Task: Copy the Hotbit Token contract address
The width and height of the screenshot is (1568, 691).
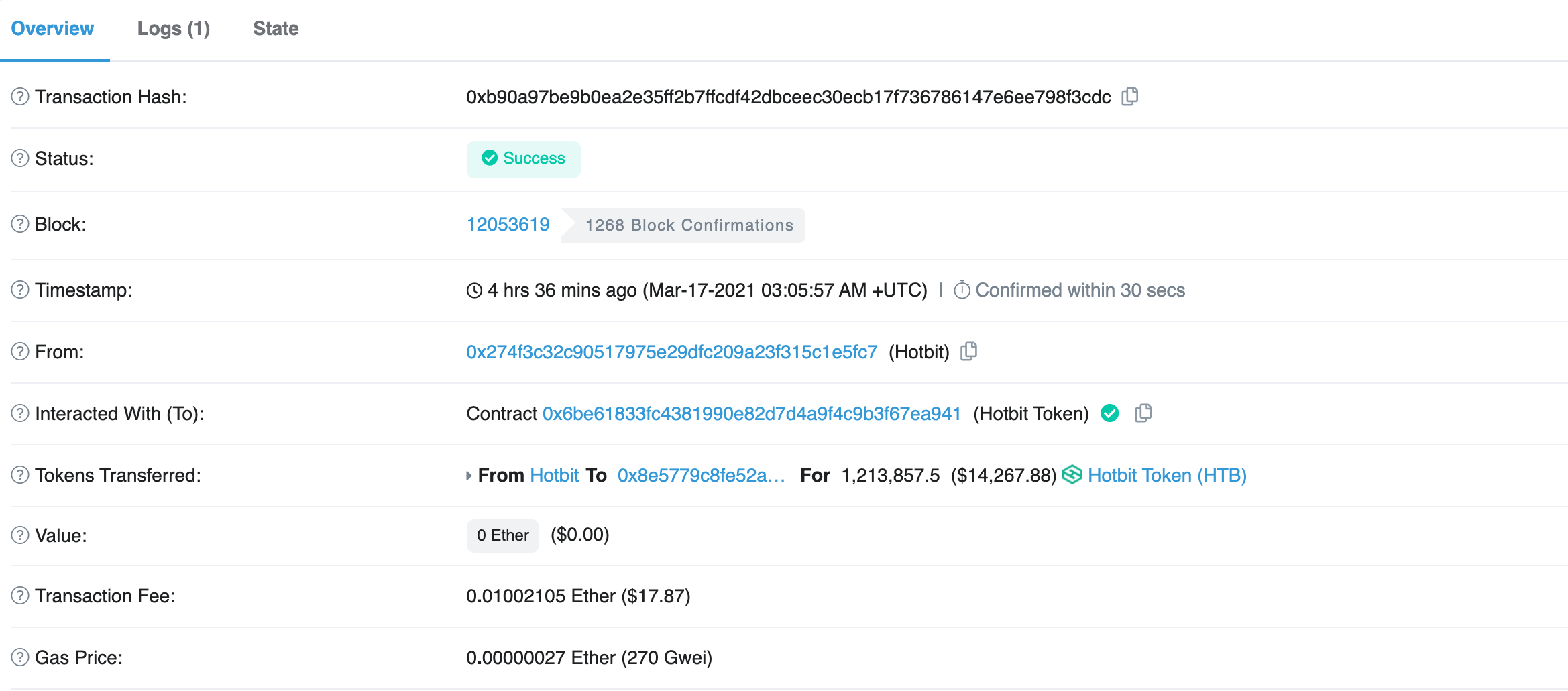Action: coord(1143,413)
